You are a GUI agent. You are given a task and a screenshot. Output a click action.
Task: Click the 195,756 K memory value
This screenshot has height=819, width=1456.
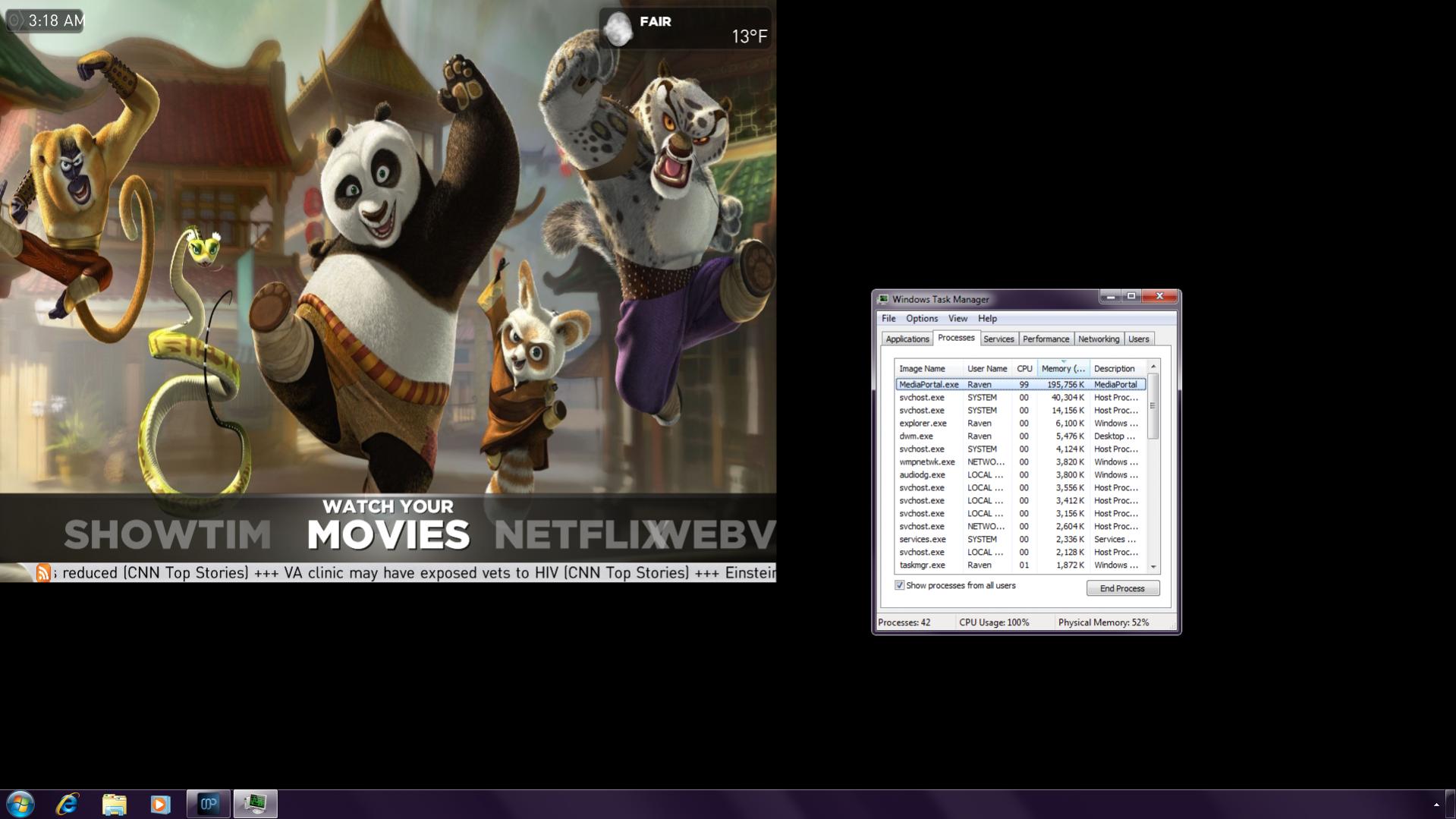[1065, 385]
